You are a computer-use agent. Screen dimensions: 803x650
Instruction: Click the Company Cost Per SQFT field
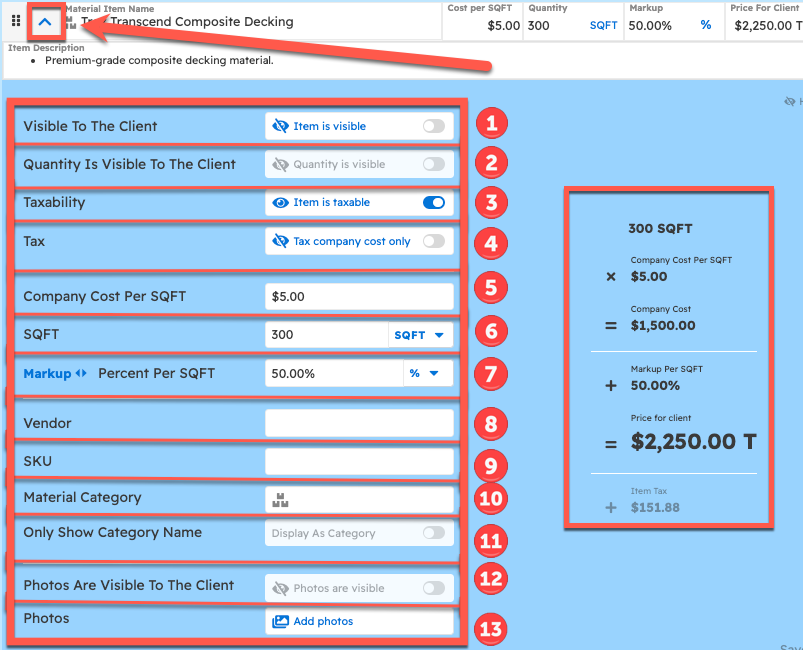coord(359,297)
